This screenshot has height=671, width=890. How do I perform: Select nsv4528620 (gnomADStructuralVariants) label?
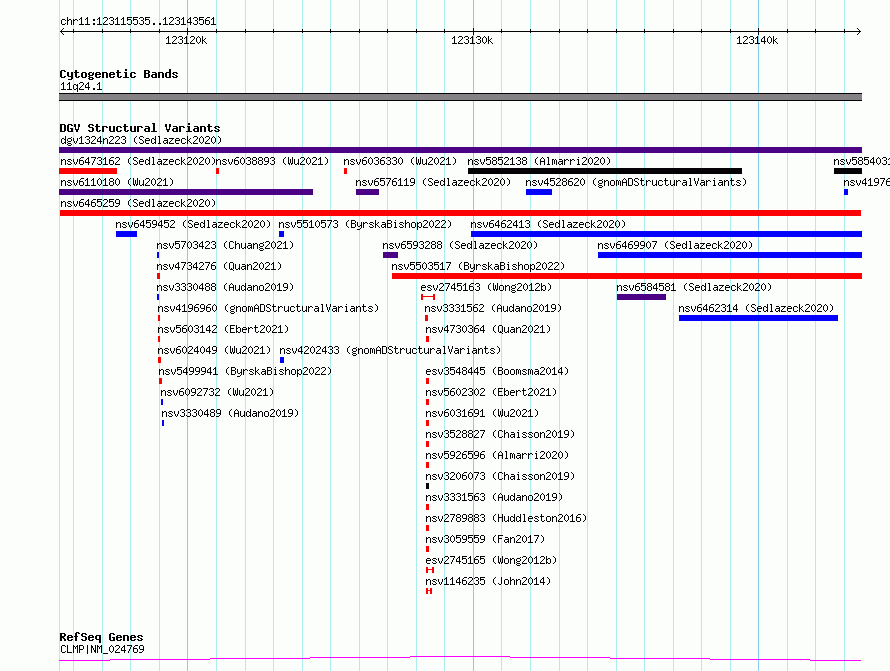pos(636,182)
